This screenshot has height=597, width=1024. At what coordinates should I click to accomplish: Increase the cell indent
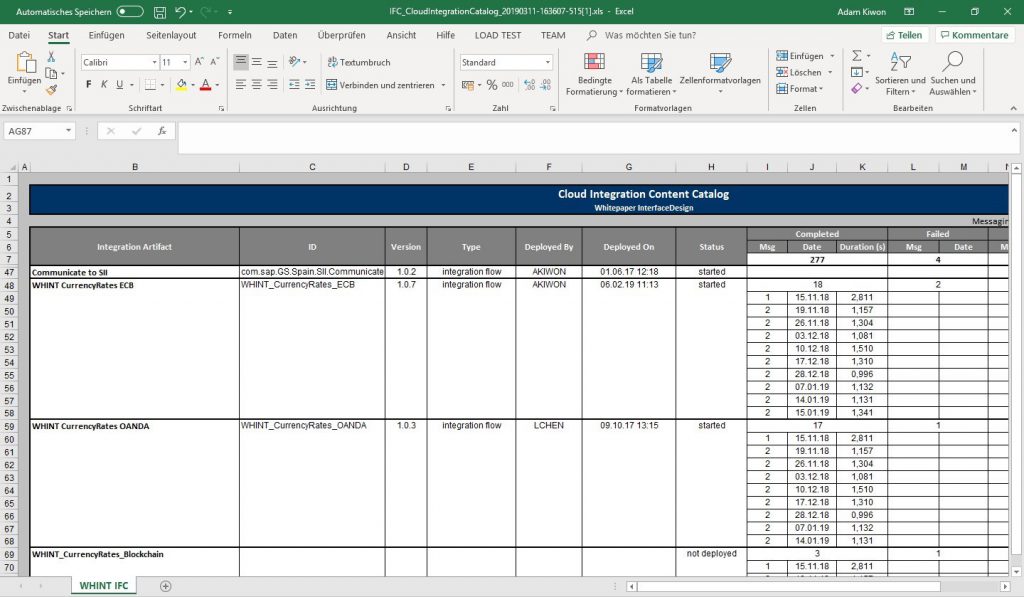coord(310,85)
